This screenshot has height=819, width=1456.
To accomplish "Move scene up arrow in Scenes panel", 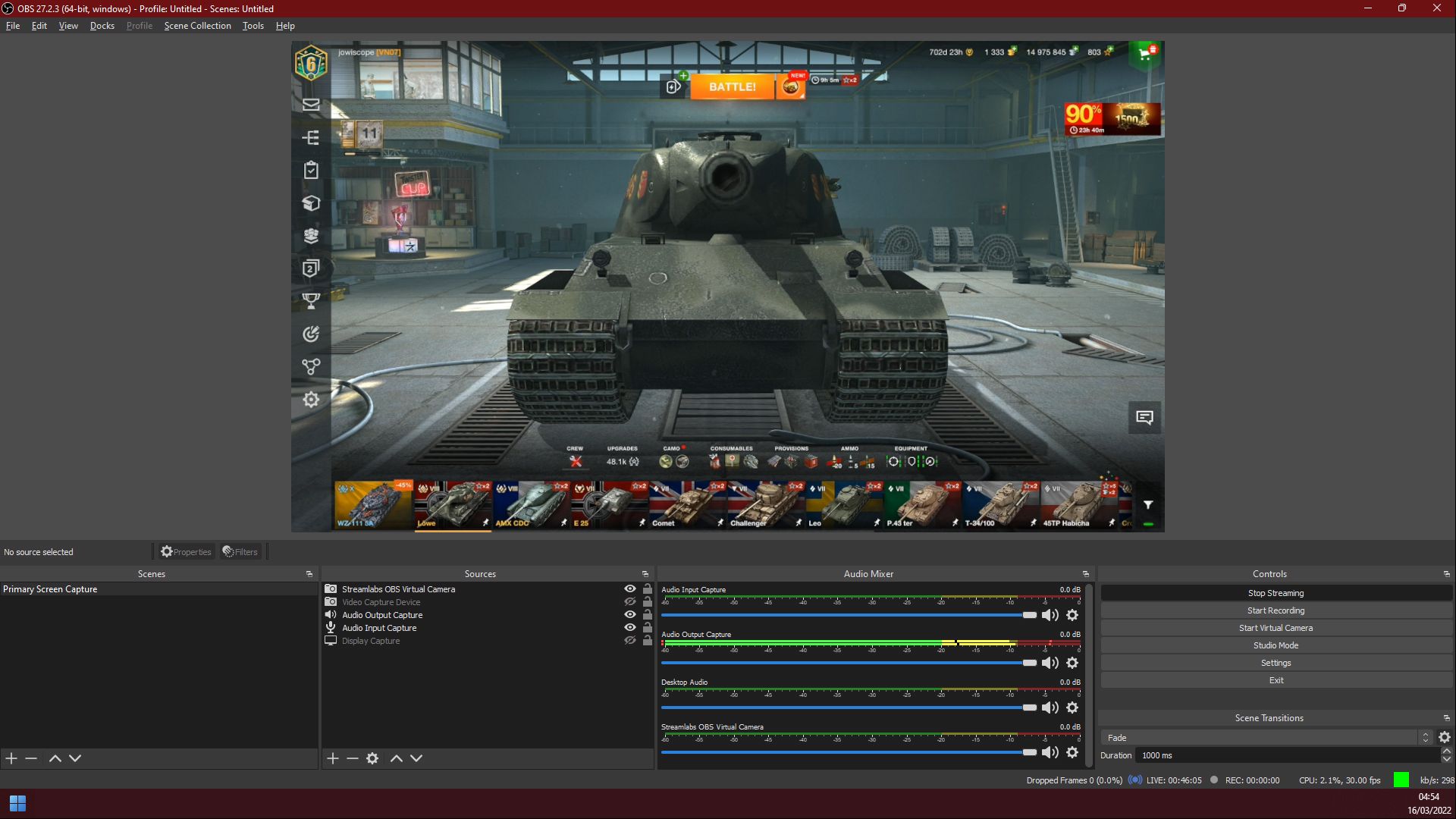I will 55,758.
